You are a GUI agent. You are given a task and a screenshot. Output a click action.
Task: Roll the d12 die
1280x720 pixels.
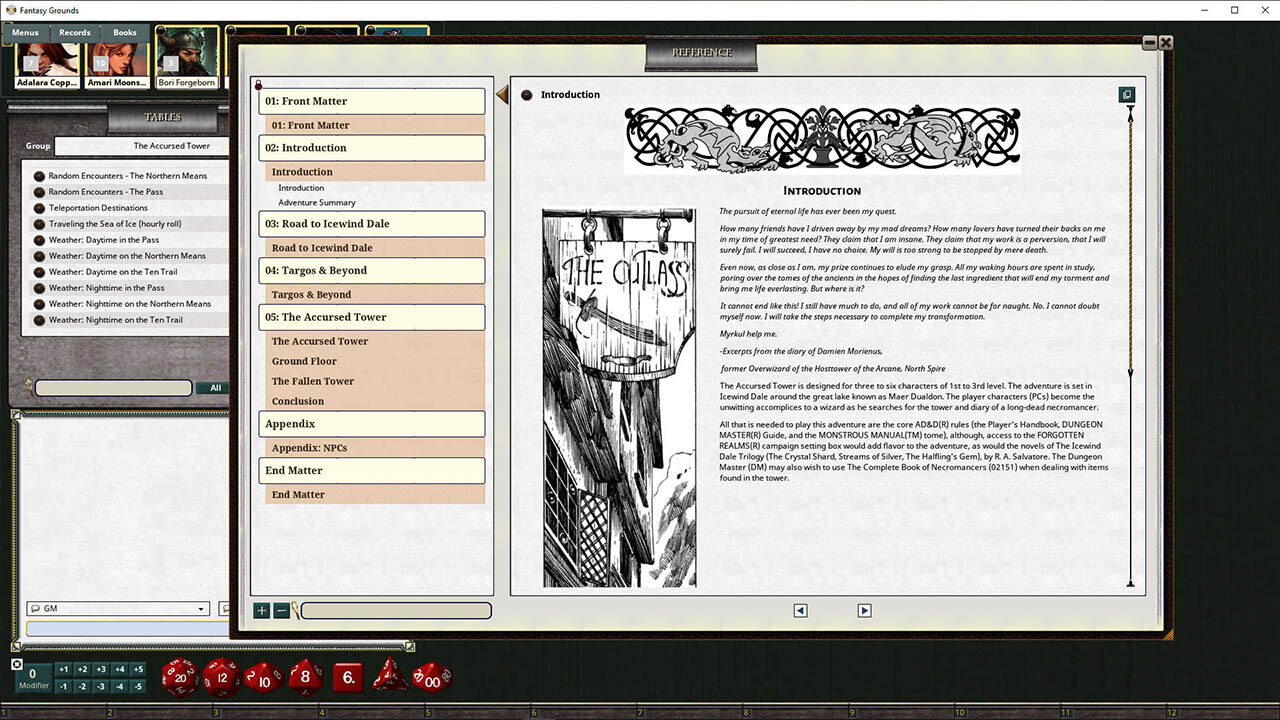point(222,677)
